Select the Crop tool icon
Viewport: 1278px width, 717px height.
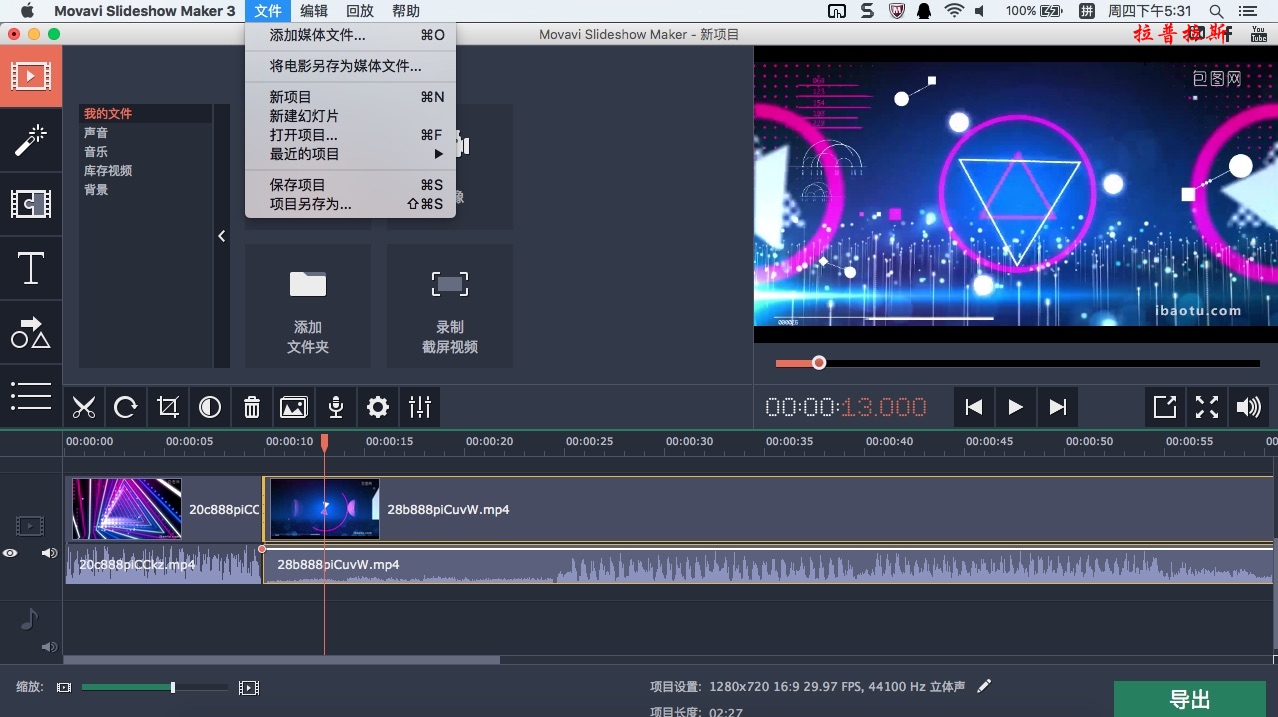pos(168,407)
